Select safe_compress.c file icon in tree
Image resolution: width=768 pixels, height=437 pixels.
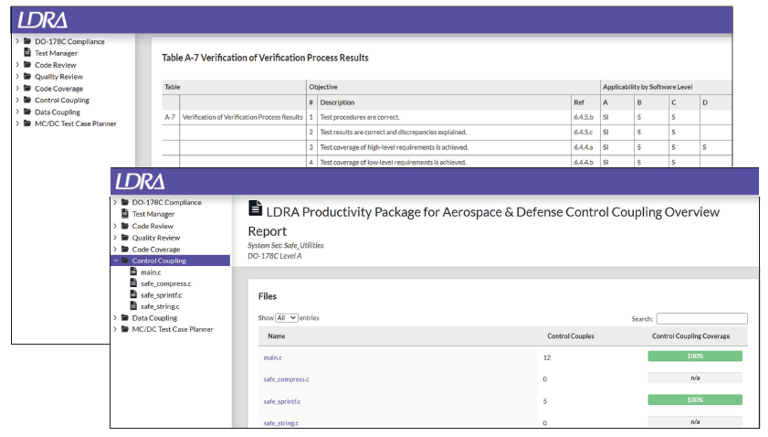[133, 283]
